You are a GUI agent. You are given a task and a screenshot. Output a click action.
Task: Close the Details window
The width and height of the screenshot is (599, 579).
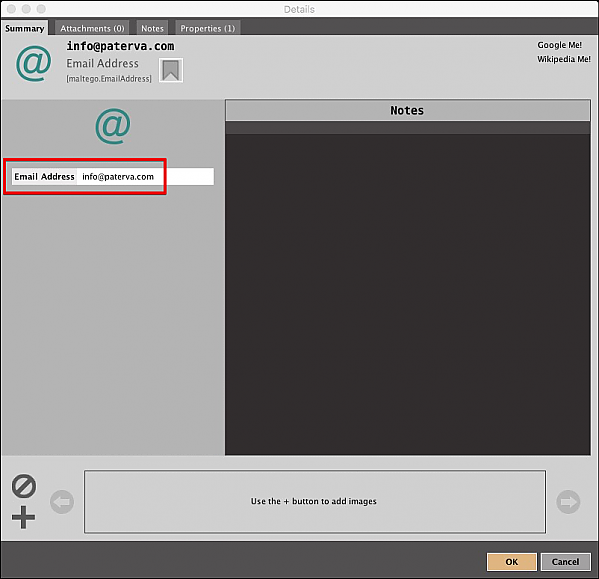coord(11,9)
